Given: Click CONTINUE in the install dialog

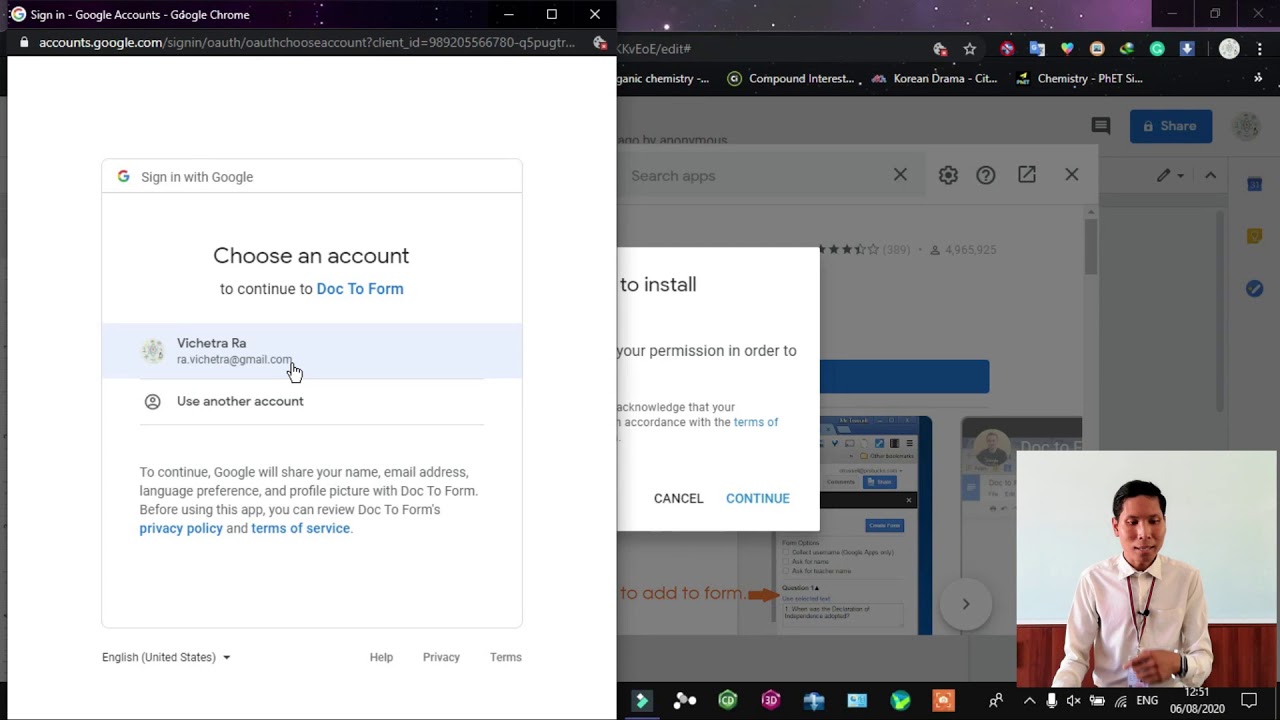Looking at the screenshot, I should coord(757,498).
